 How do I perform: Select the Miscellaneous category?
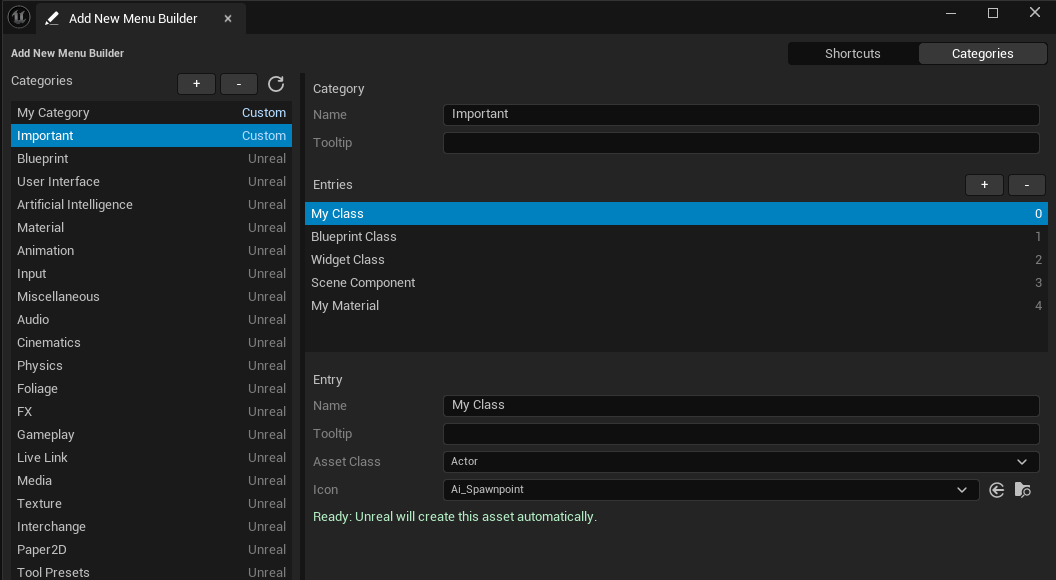(x=152, y=296)
